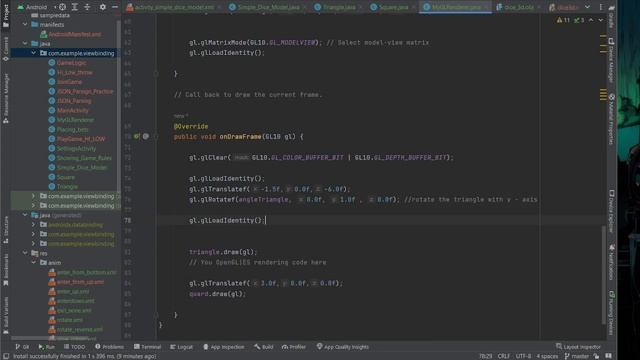The height and width of the screenshot is (360, 640).
Task: Open Build tool window
Action: click(x=264, y=347)
